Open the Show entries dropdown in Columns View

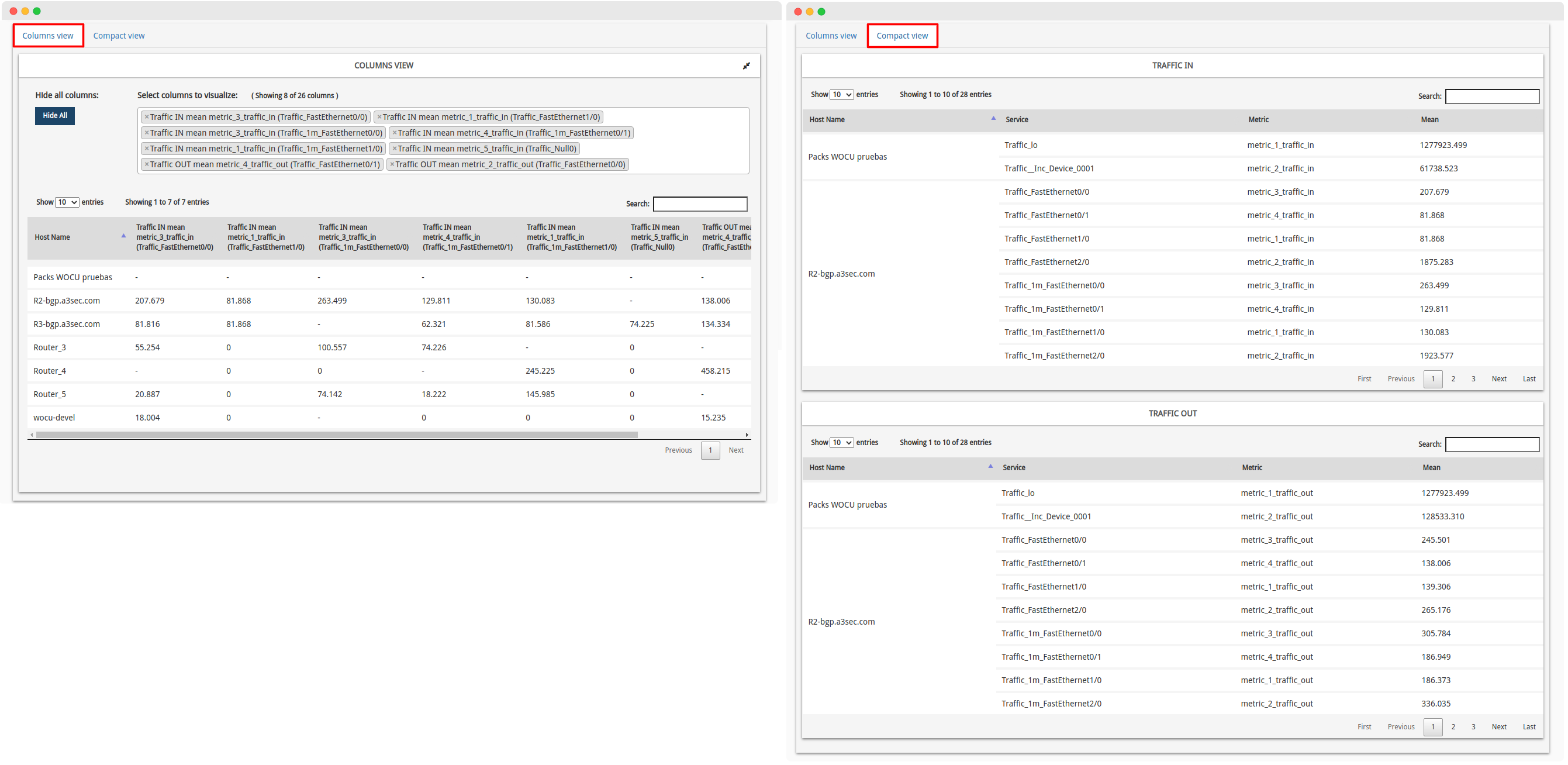[x=67, y=202]
